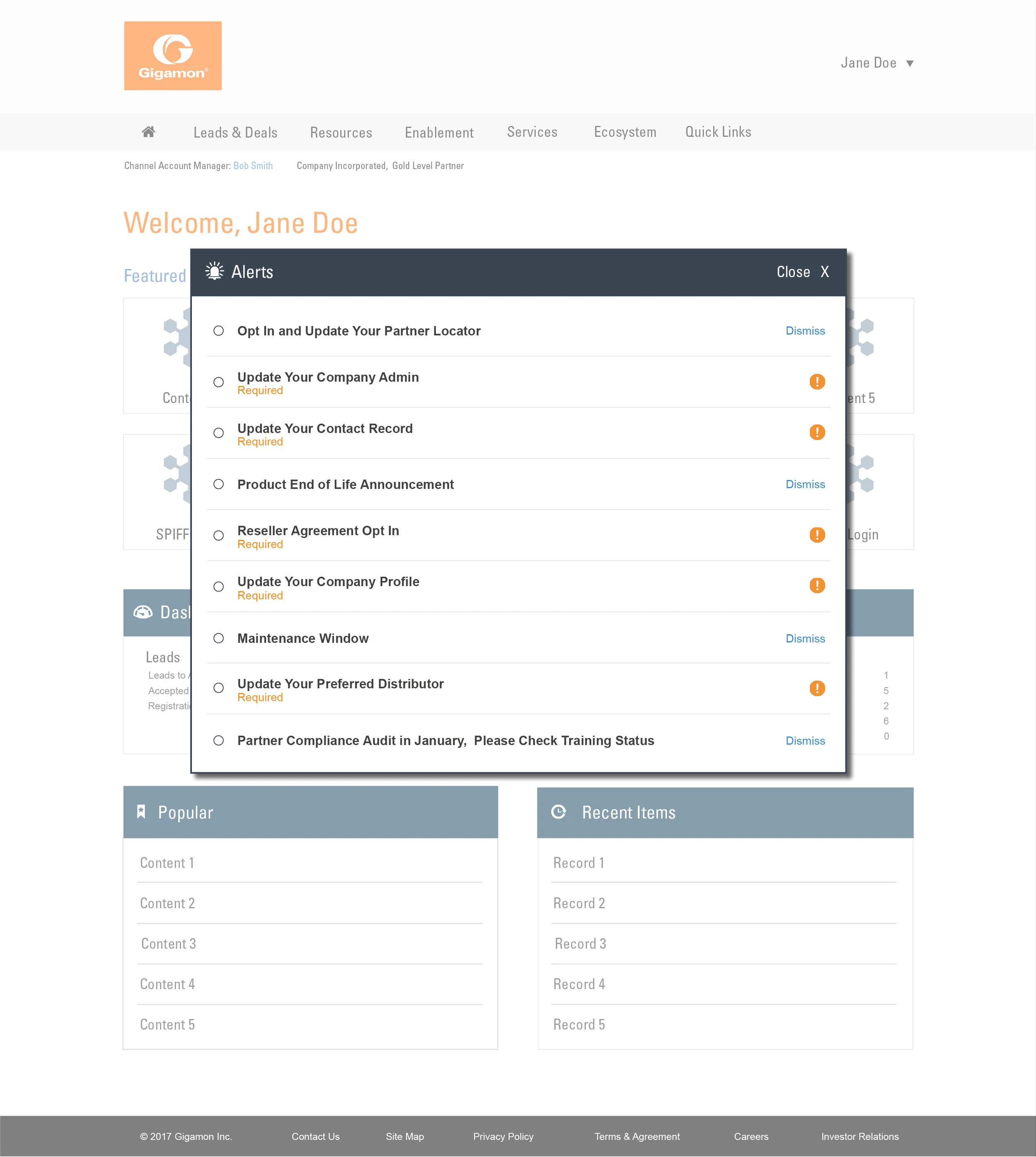Click the Popular bookmark icon
The image size is (1036, 1157).
[141, 812]
